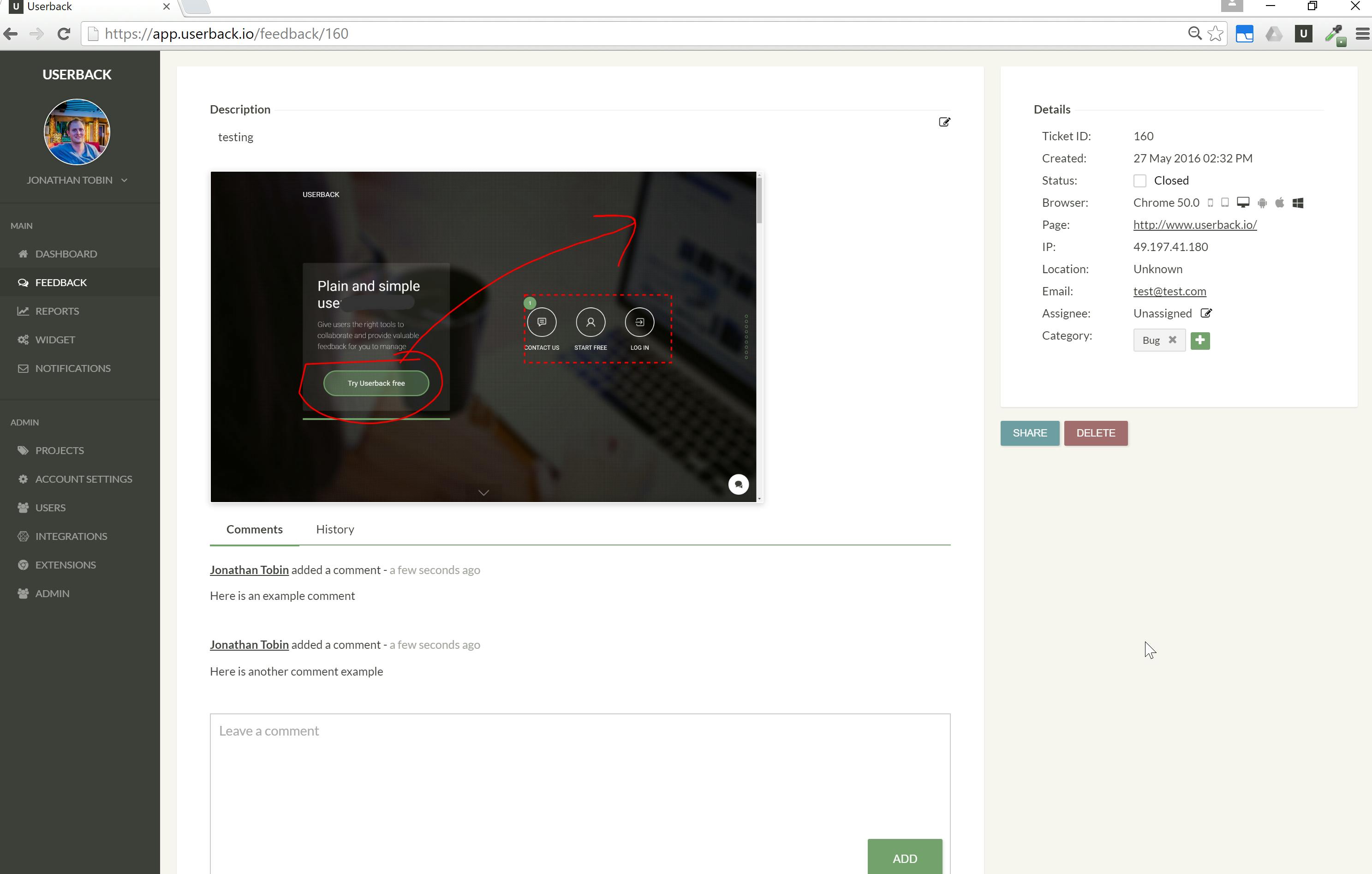
Task: Remove the Bug category tag
Action: pos(1172,340)
